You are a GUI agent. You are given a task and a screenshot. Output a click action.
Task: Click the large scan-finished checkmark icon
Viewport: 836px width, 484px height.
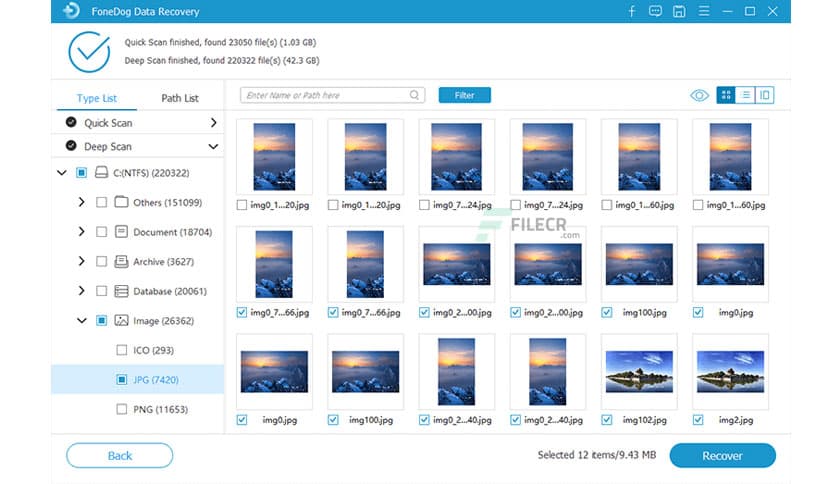point(89,52)
